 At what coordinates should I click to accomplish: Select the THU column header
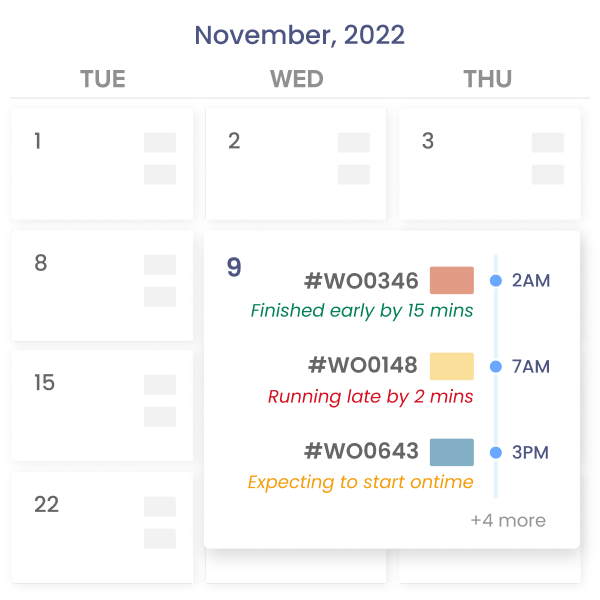(x=488, y=80)
